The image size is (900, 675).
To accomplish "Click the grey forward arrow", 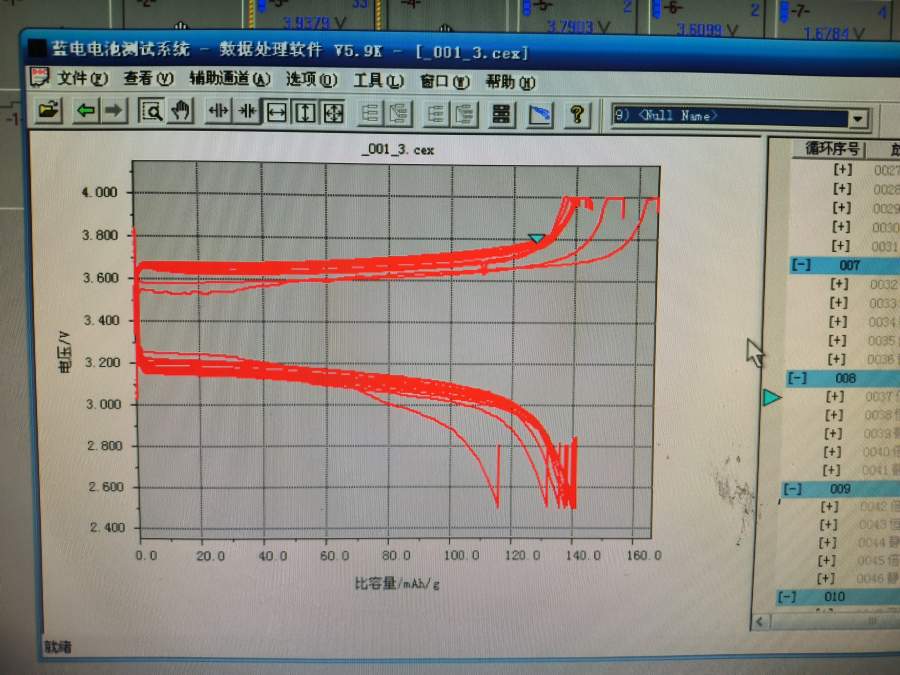I will click(x=114, y=110).
